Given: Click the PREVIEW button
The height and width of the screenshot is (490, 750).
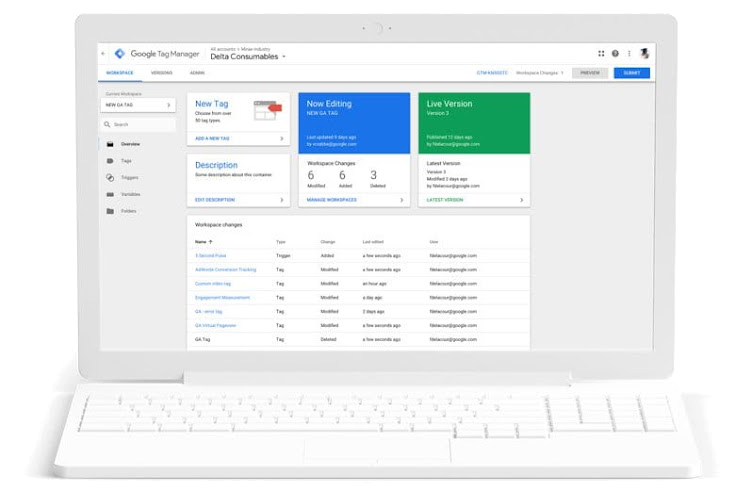Looking at the screenshot, I should (590, 73).
